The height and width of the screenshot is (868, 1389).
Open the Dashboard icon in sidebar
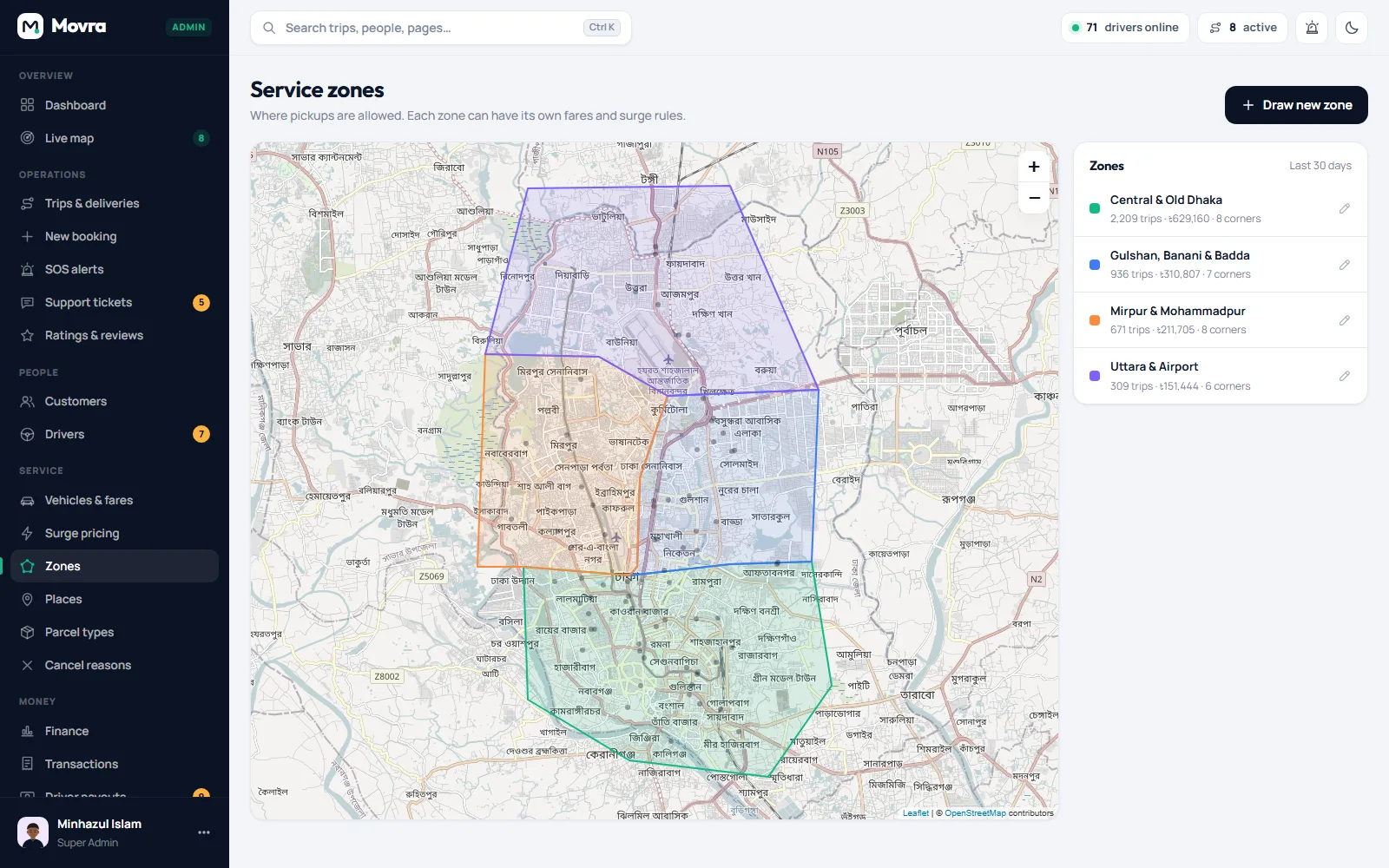pos(27,105)
